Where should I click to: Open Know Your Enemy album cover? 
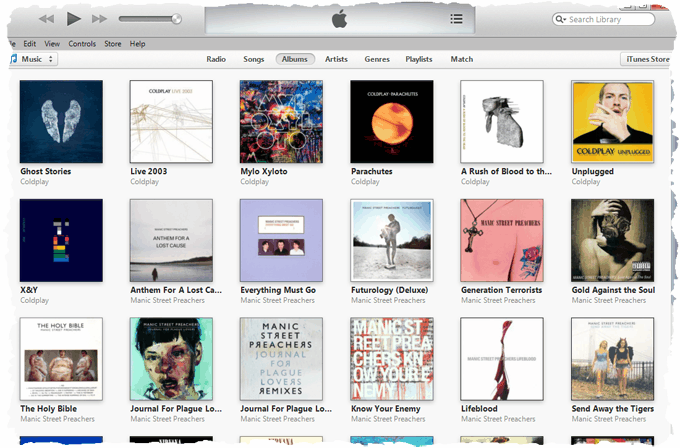coord(392,359)
